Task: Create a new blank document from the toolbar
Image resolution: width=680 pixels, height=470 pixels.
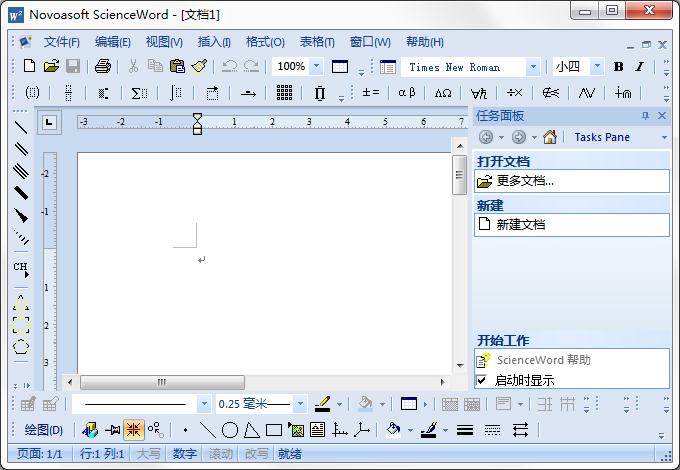Action: (29, 66)
